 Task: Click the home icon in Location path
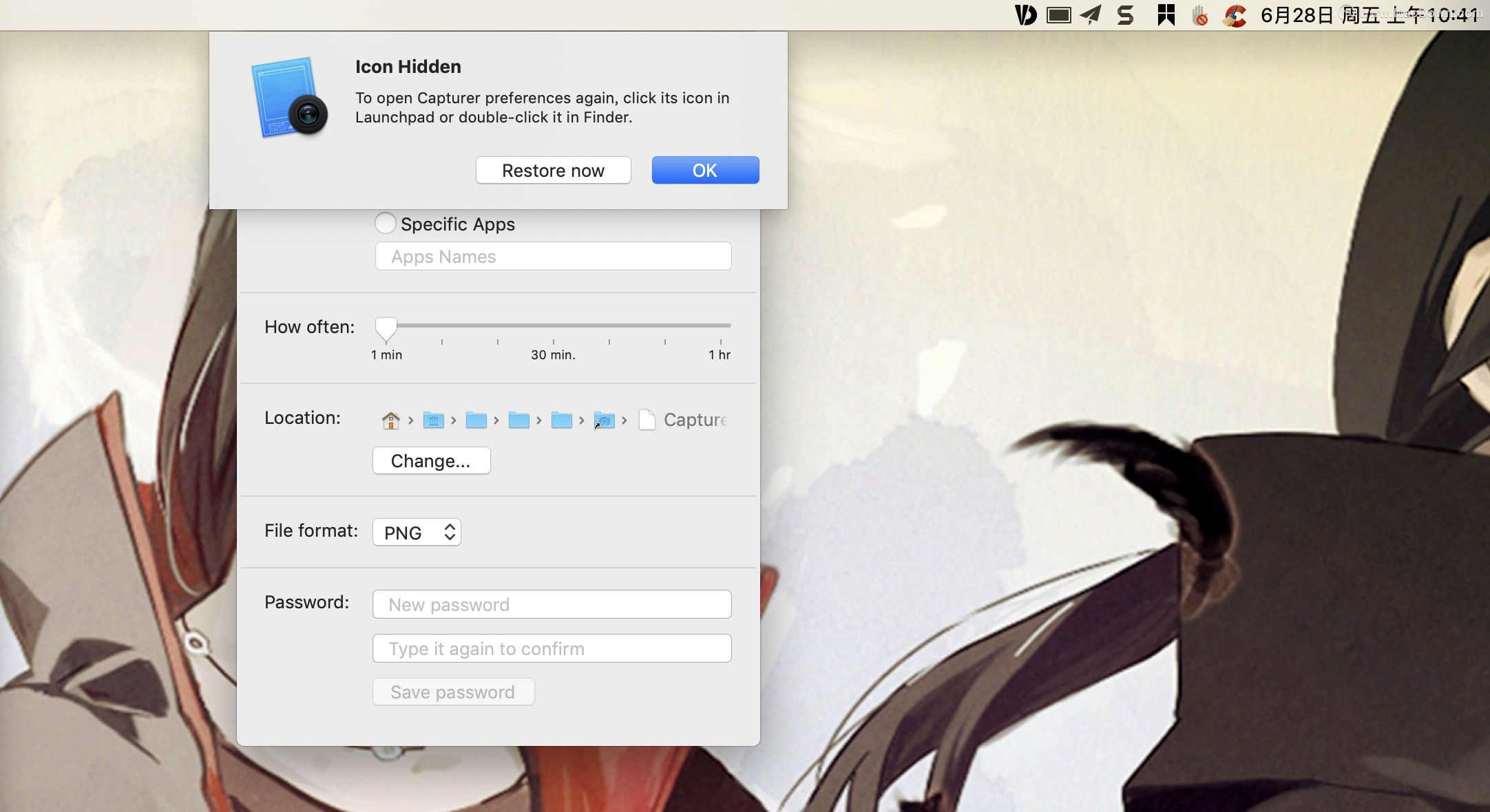point(390,420)
